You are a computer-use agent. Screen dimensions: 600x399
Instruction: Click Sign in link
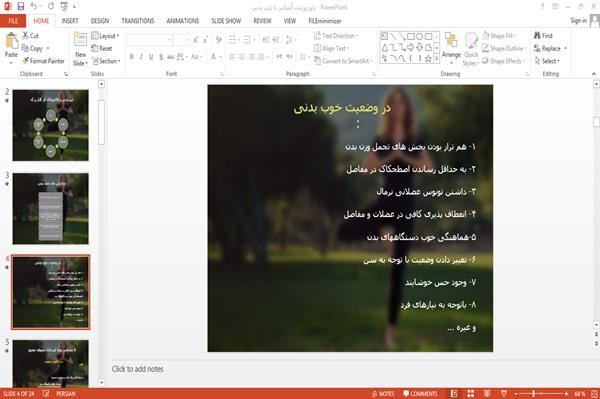(x=578, y=21)
